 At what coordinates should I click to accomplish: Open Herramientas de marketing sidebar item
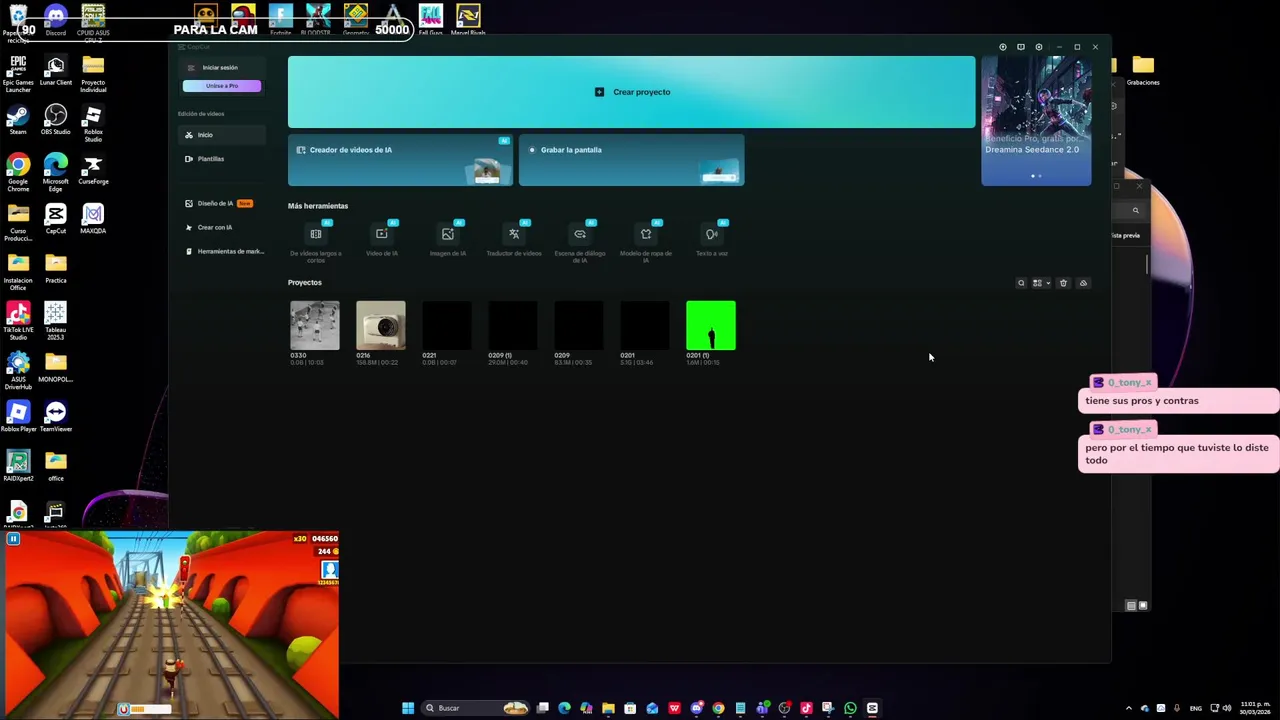222,251
